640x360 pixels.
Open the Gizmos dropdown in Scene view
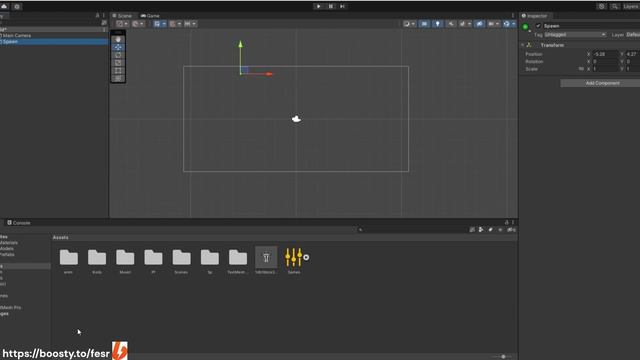click(509, 24)
